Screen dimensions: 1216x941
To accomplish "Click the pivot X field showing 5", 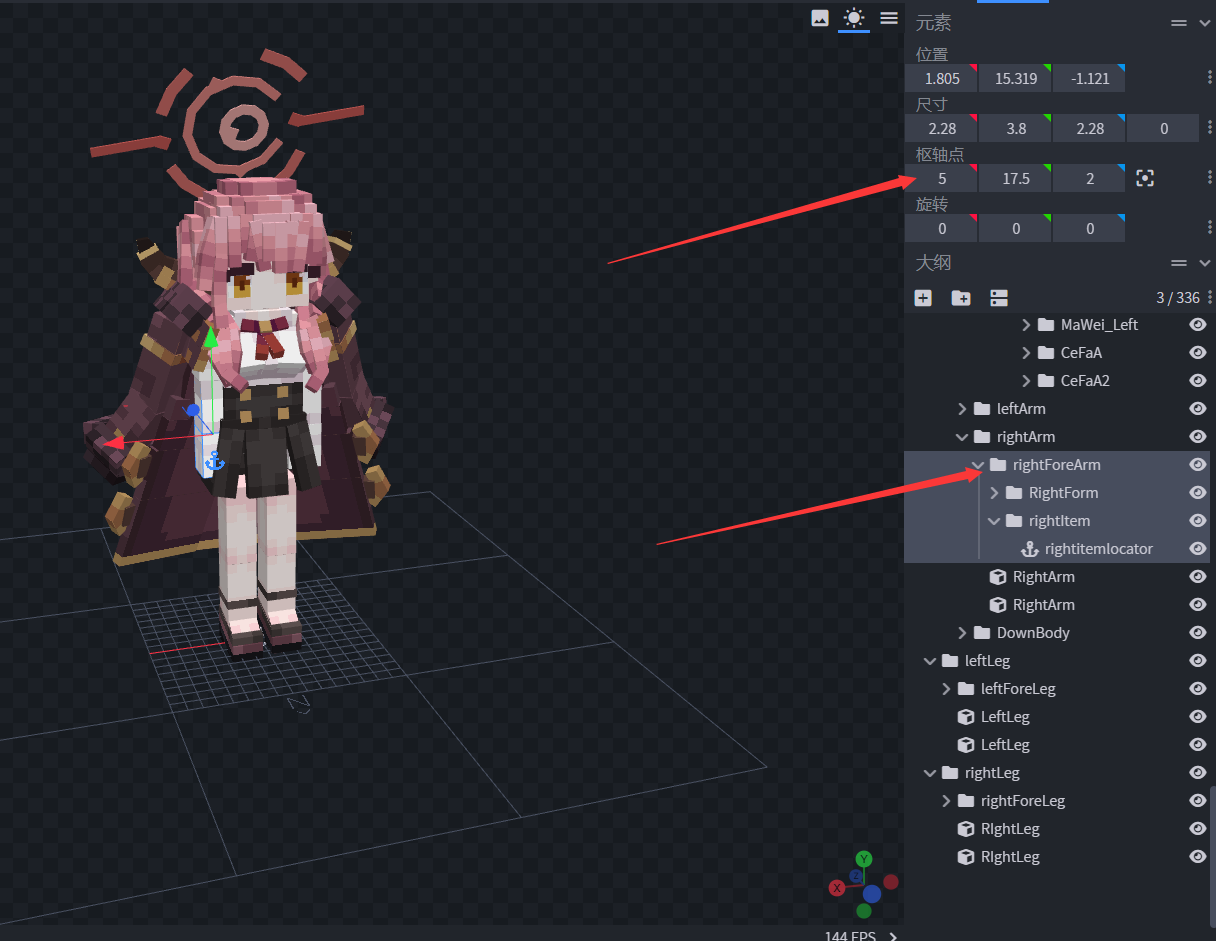I will click(941, 178).
